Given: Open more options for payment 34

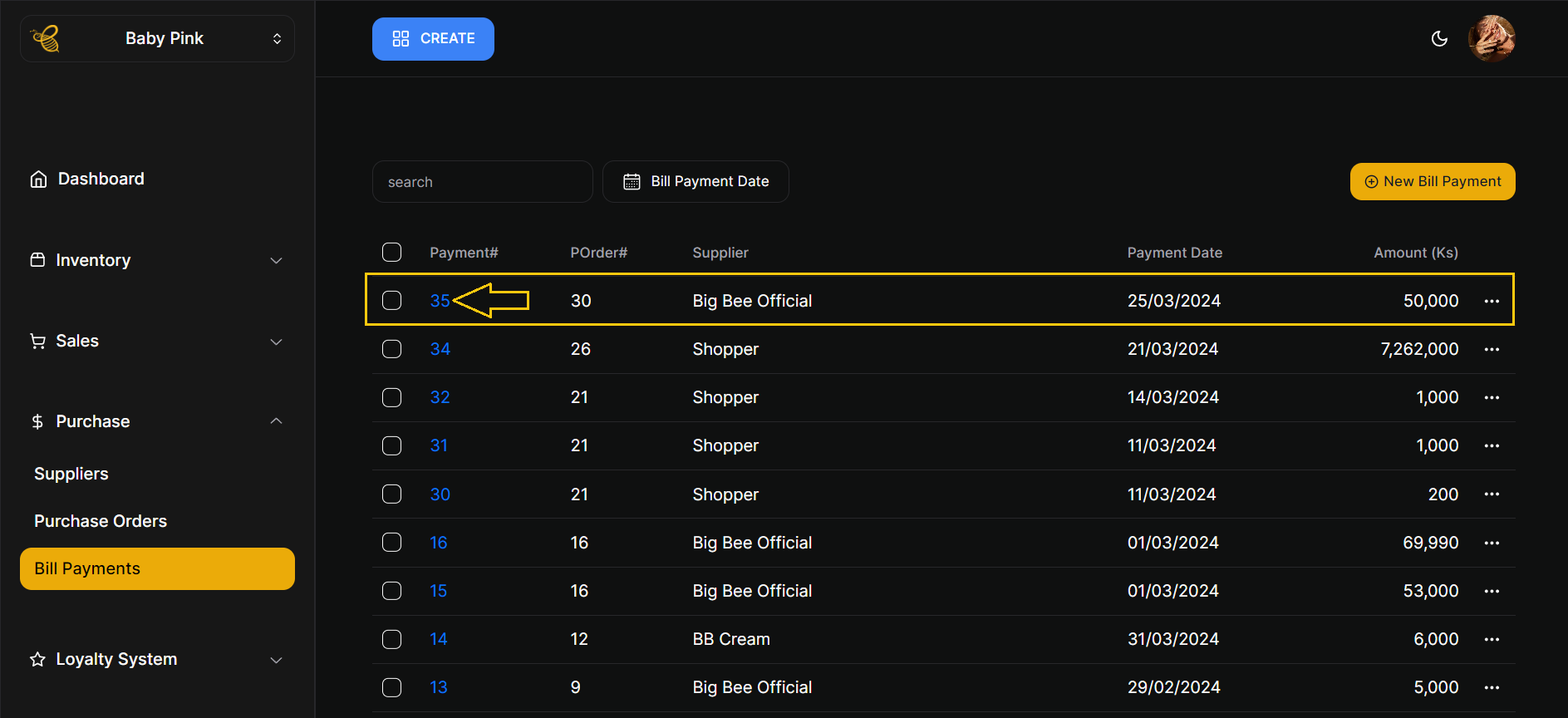Looking at the screenshot, I should coord(1492,349).
